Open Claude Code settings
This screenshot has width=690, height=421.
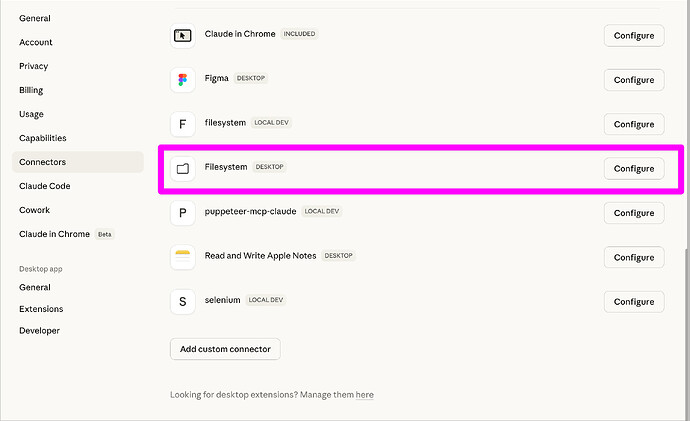pyautogui.click(x=44, y=186)
